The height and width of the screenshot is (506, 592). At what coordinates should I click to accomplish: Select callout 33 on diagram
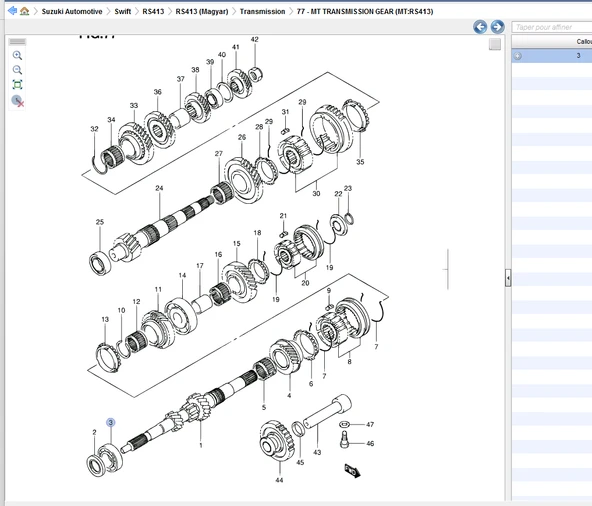[x=134, y=105]
